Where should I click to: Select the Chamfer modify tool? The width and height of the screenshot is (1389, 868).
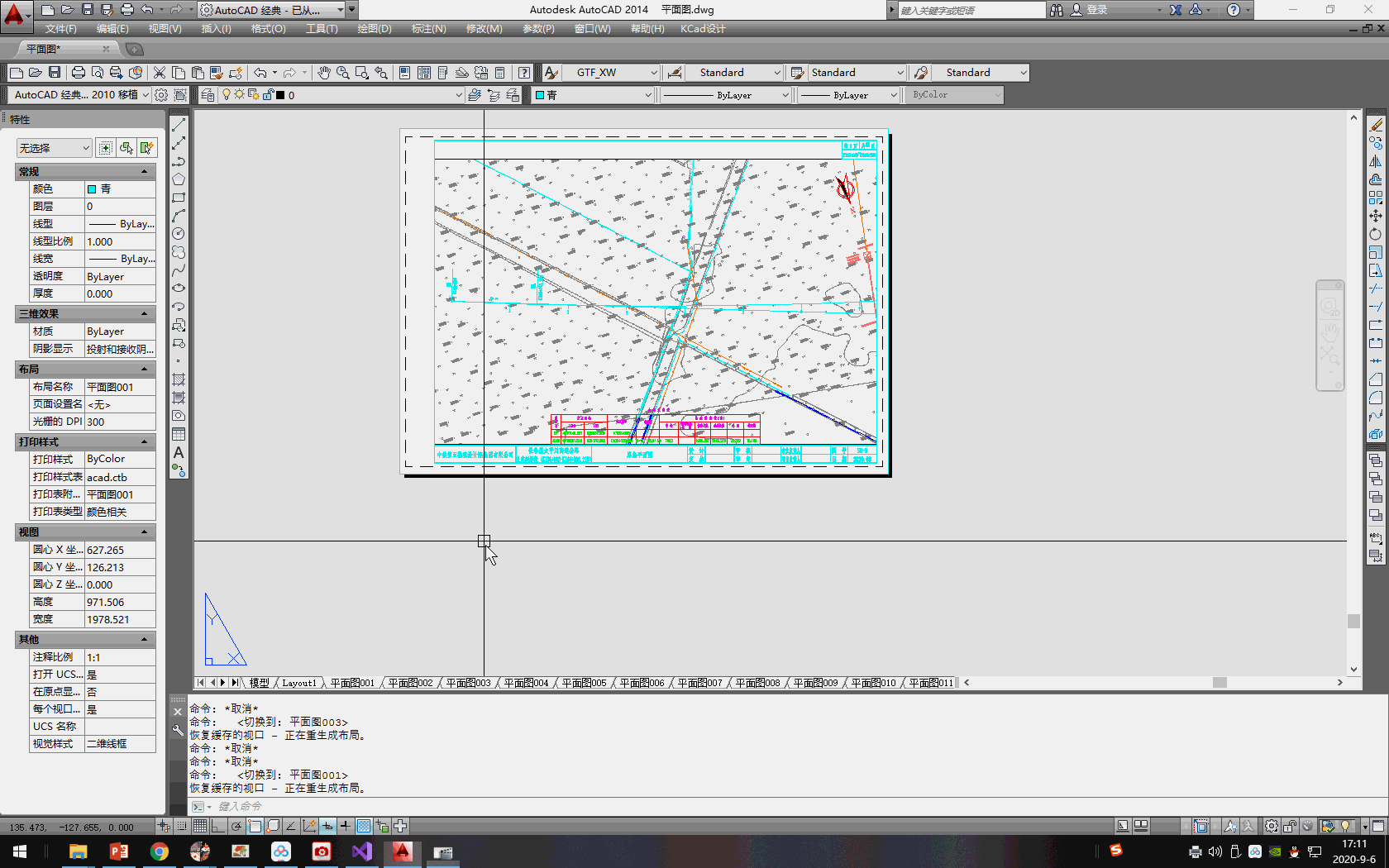1376,379
